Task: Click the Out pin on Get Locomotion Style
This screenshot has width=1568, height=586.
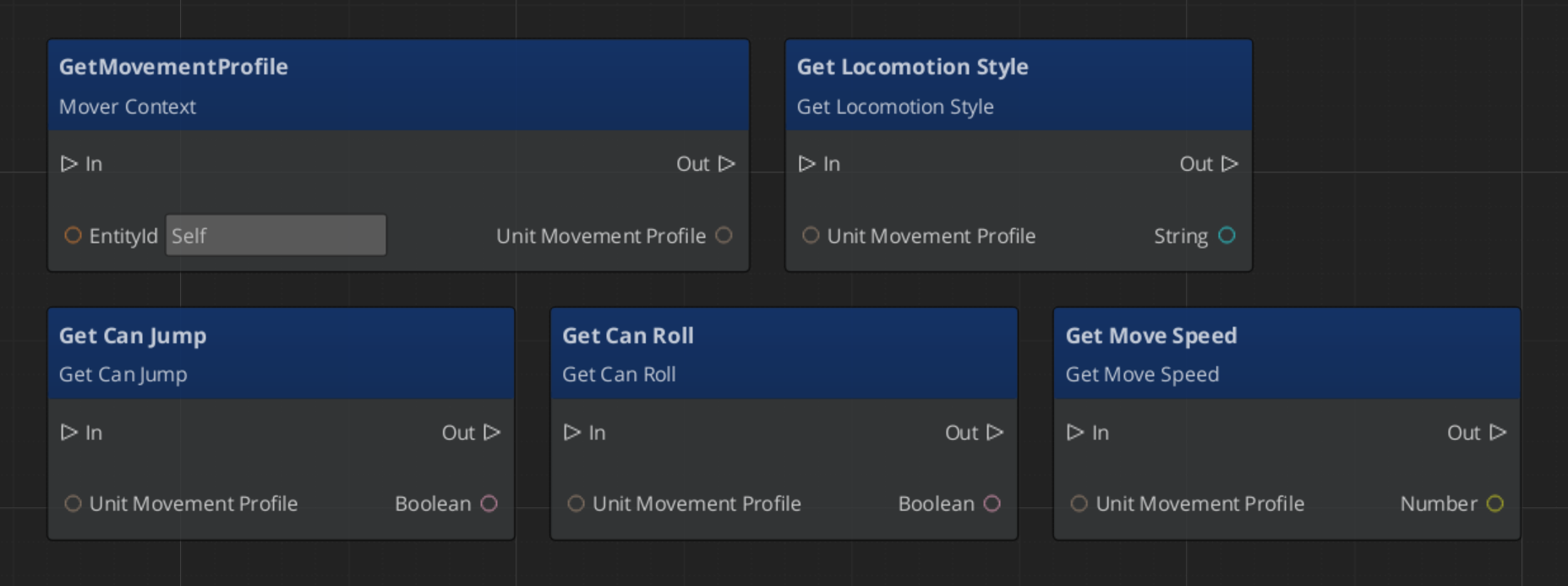Action: point(1230,164)
